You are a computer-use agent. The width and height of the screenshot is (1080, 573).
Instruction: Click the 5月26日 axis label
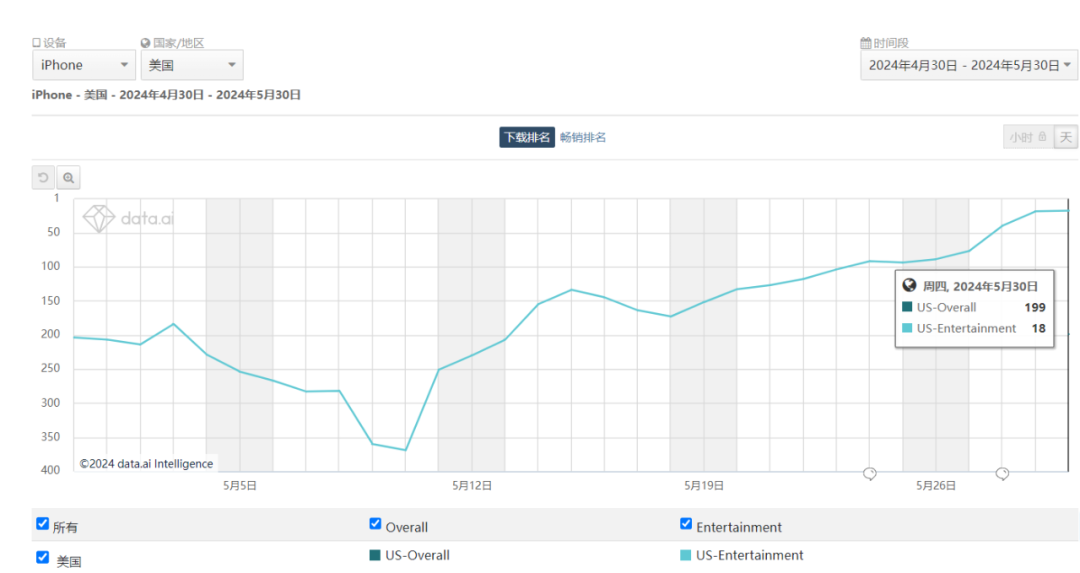pyautogui.click(x=936, y=486)
